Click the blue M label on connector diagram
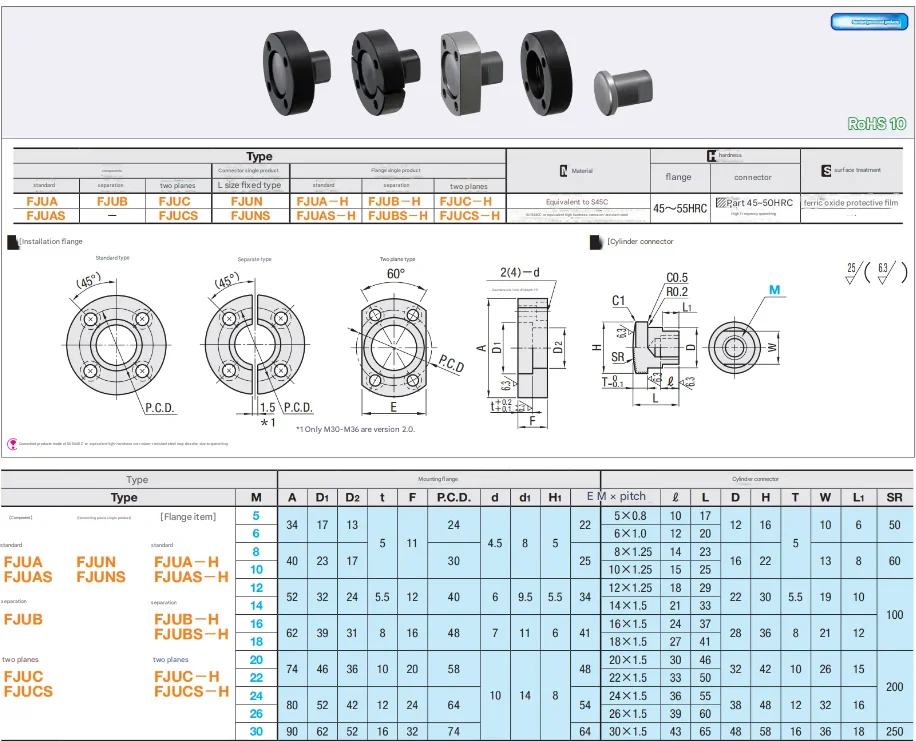 (x=775, y=290)
